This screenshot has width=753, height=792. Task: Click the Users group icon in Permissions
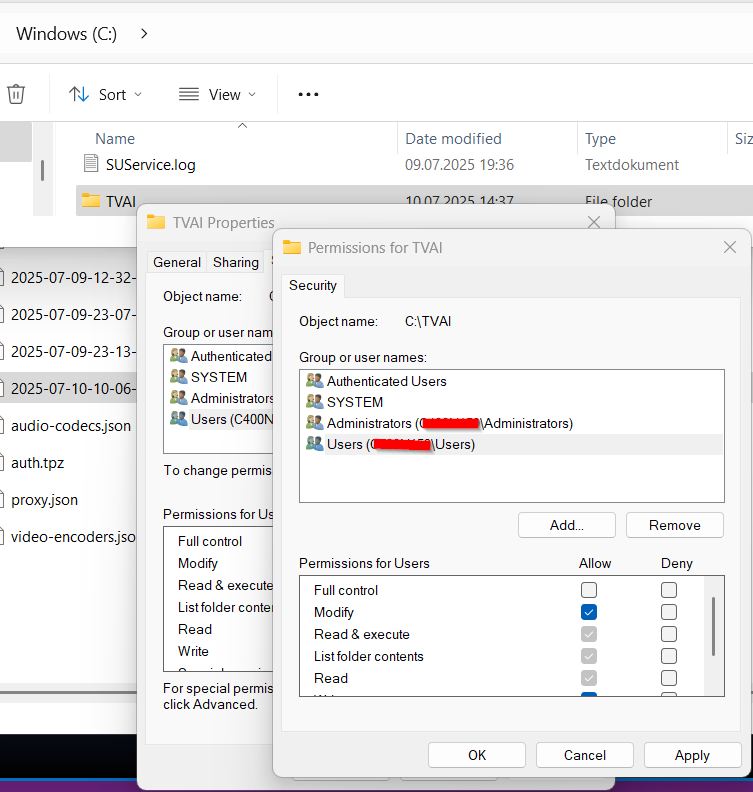click(x=315, y=443)
